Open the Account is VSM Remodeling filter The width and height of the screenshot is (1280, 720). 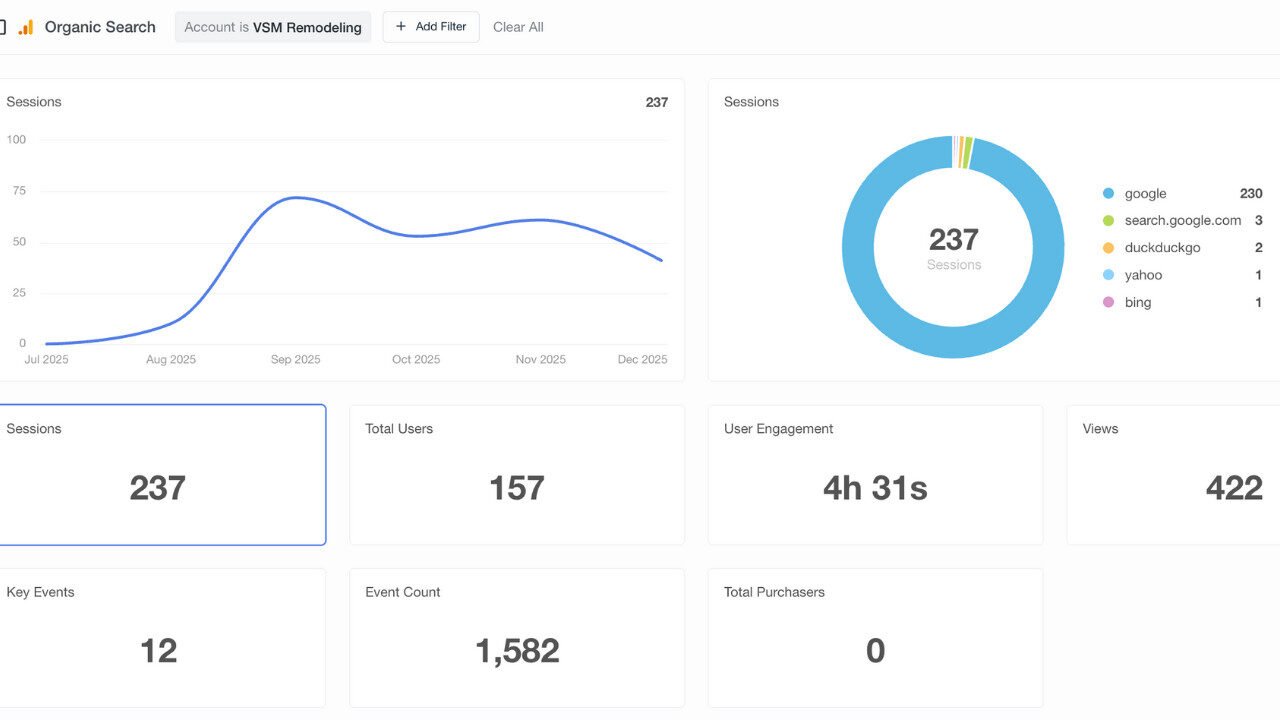(x=272, y=27)
